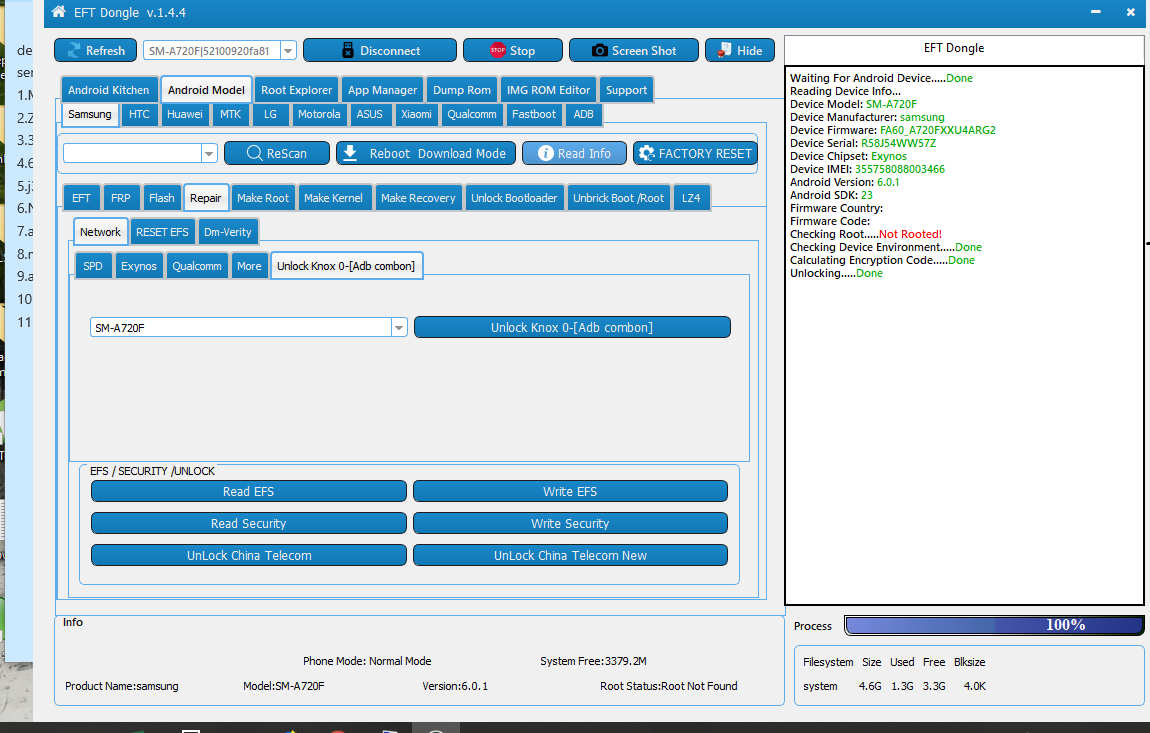Open the SPD network tab
The width and height of the screenshot is (1150, 733).
click(x=93, y=266)
